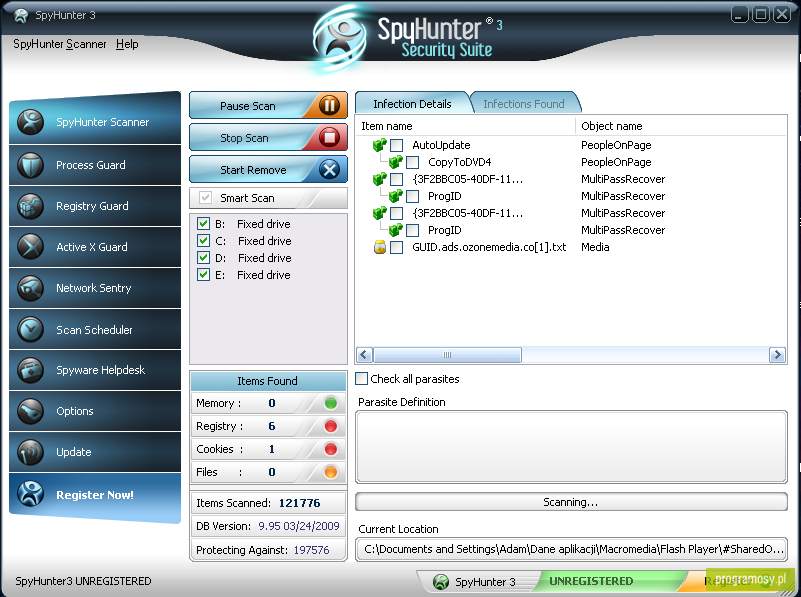Switch to the Infections Found tab

click(x=524, y=104)
